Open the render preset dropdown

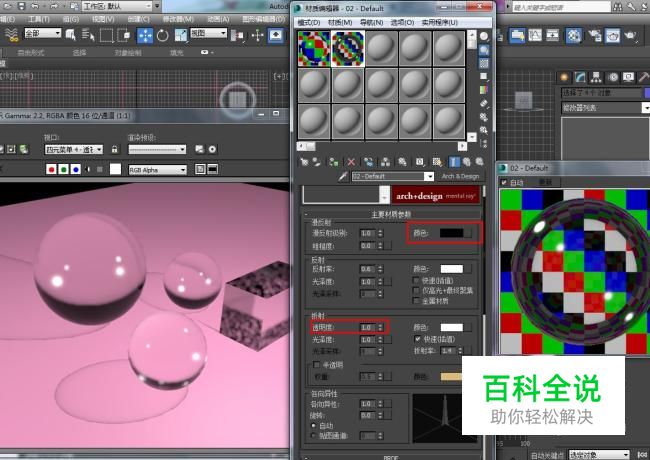point(157,149)
